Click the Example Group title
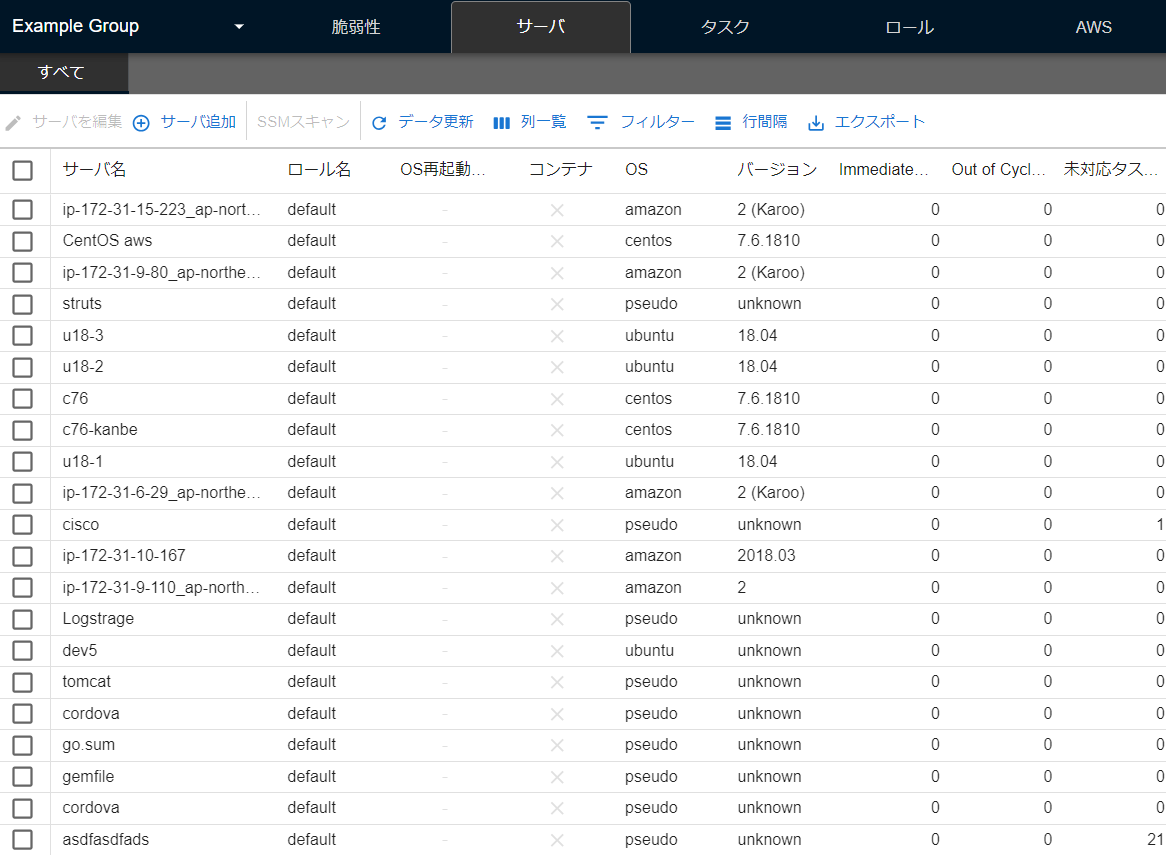Viewport: 1166px width, 855px height. (x=76, y=26)
